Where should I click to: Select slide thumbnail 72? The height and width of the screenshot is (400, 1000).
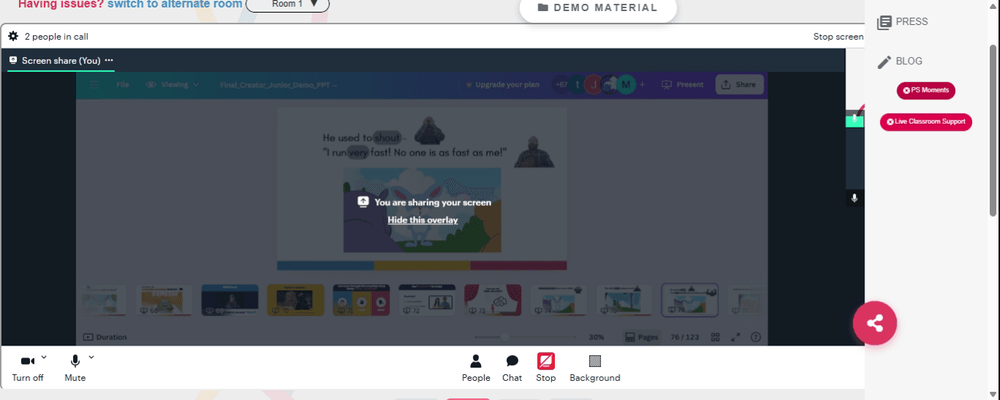pos(427,300)
